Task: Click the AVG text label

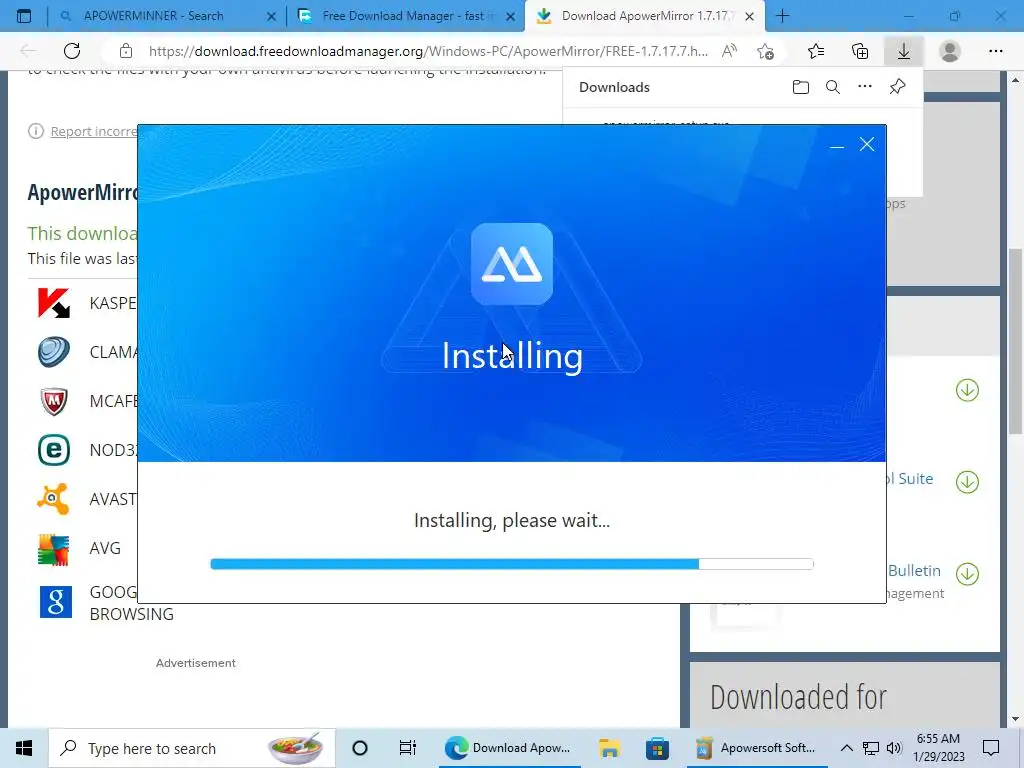Action: (105, 549)
